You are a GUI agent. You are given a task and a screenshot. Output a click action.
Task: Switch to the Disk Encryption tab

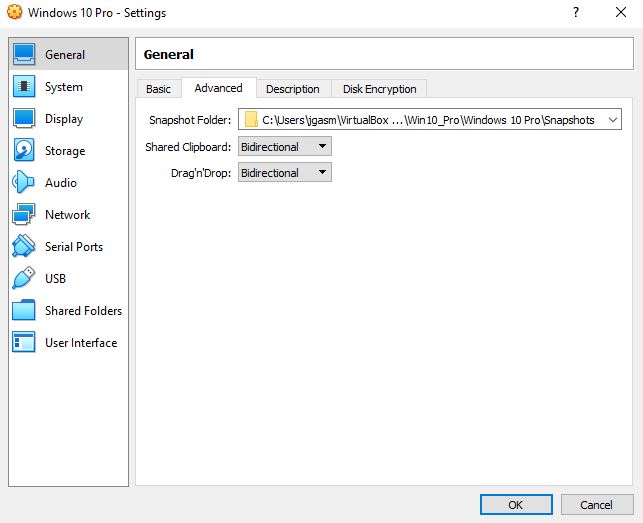pos(379,89)
